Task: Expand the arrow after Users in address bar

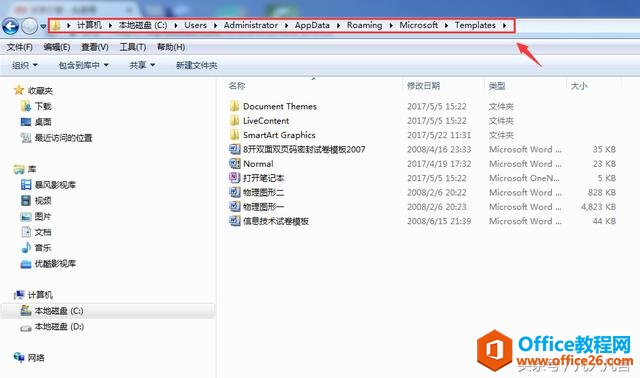Action: pos(216,25)
